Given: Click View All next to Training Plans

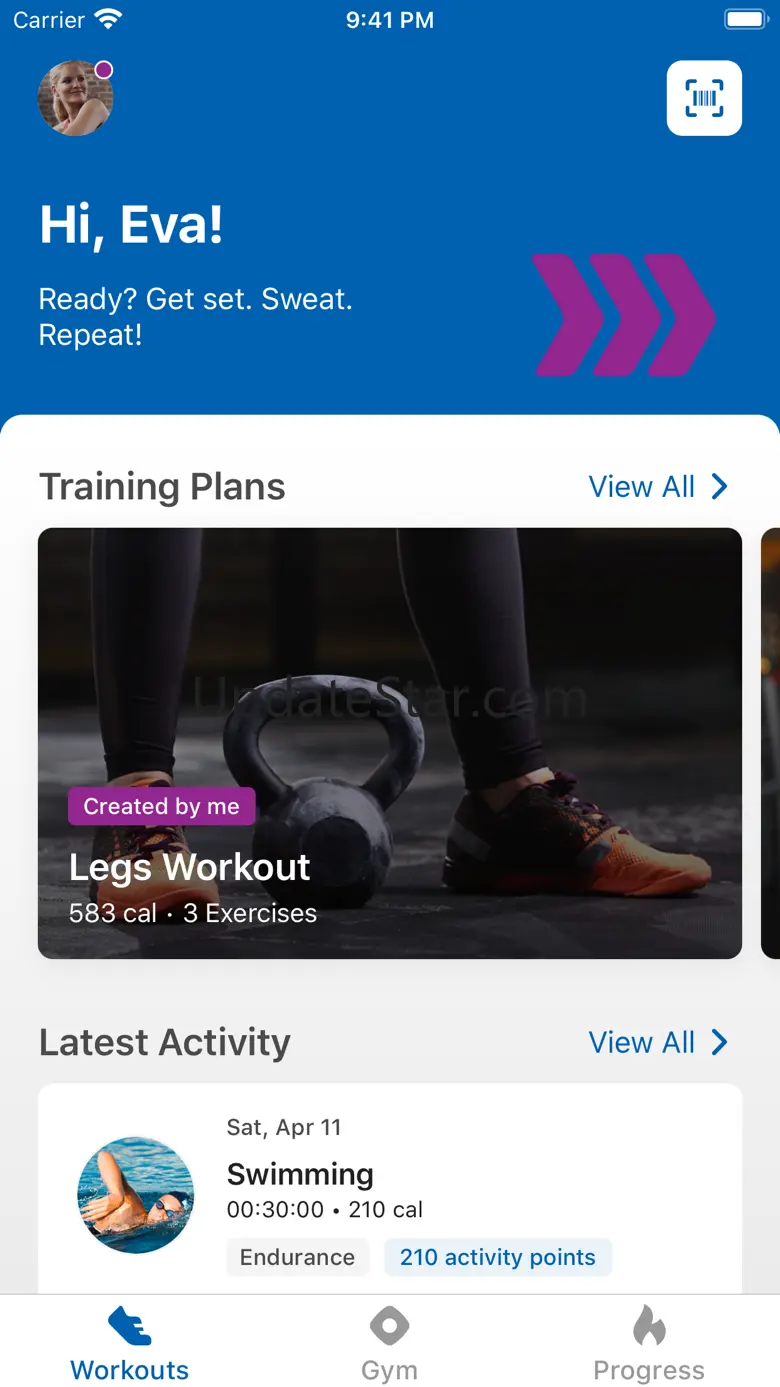Looking at the screenshot, I should (x=642, y=487).
